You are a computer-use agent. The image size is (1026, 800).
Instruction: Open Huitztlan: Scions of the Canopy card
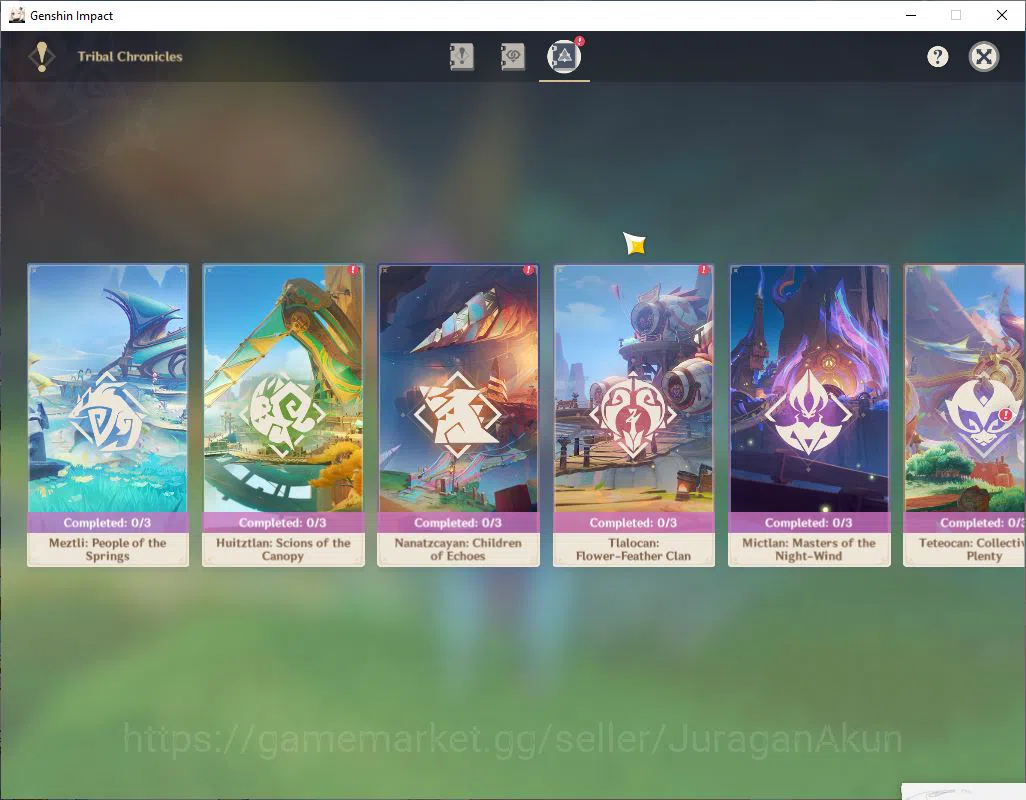pos(283,415)
